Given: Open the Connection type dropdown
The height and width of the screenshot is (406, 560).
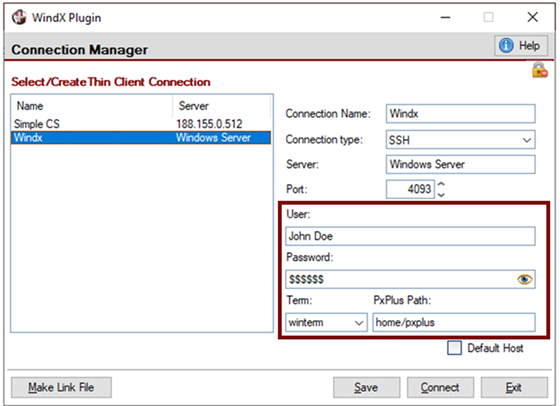Looking at the screenshot, I should tap(460, 140).
